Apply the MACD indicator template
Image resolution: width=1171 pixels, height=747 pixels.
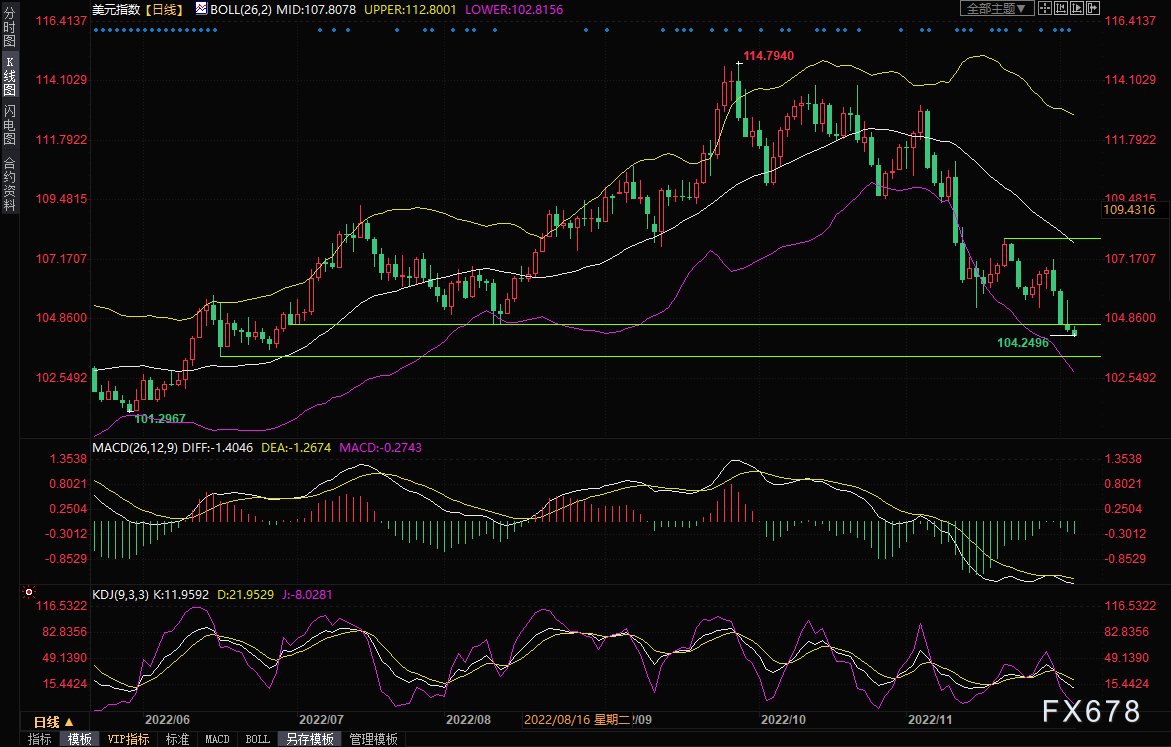(217, 739)
